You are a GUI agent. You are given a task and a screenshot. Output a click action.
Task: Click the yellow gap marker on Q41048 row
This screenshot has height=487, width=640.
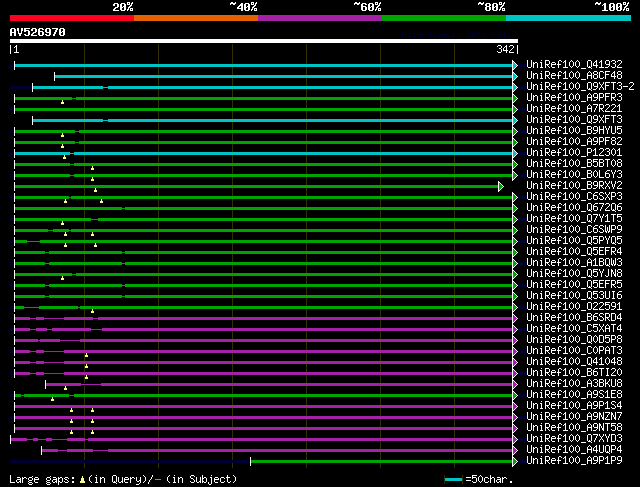(x=86, y=365)
